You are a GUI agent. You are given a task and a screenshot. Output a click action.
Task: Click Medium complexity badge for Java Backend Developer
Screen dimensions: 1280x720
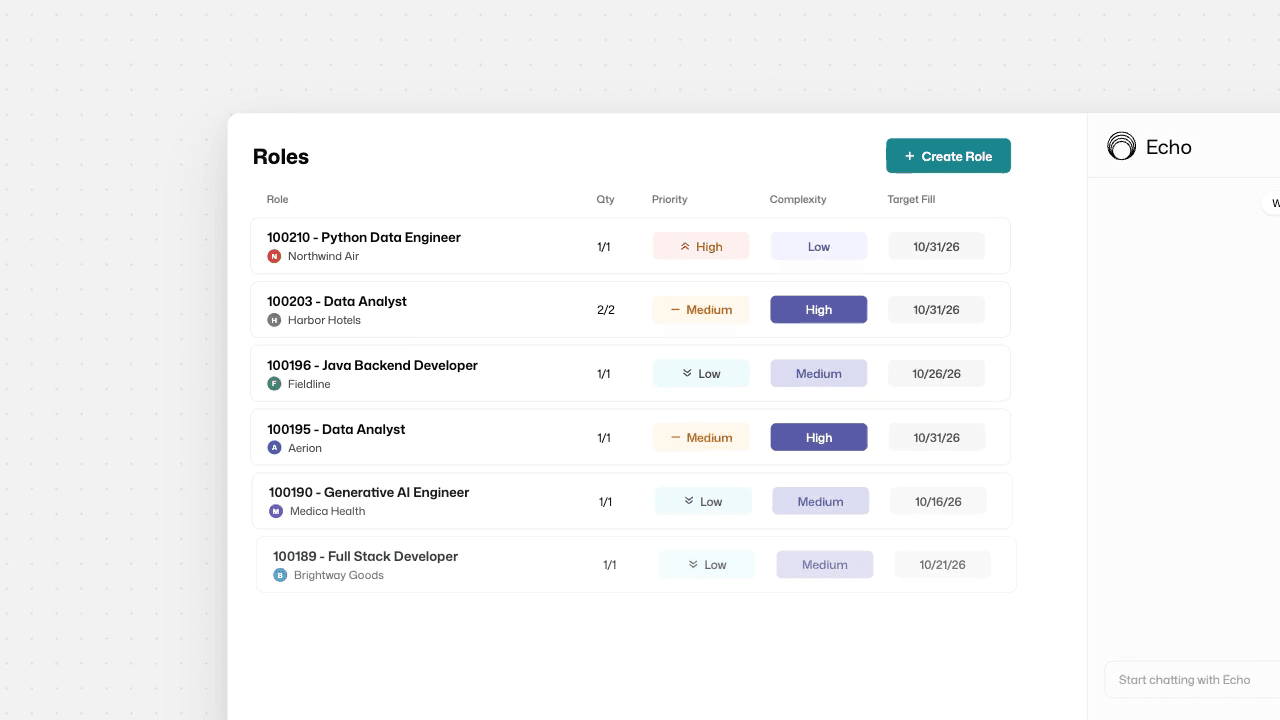[x=819, y=373]
